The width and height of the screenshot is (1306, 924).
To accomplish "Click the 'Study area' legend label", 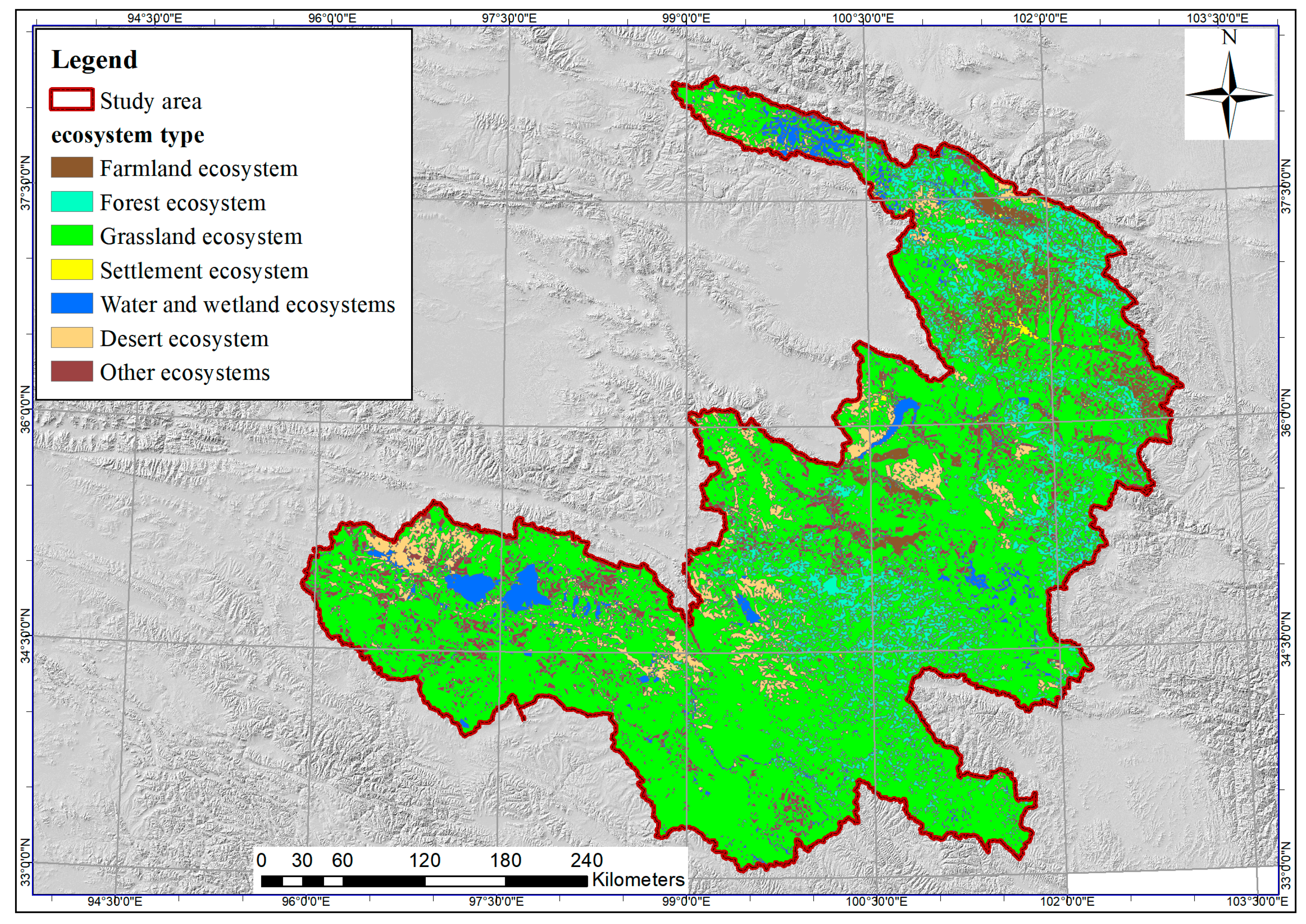I will [151, 101].
